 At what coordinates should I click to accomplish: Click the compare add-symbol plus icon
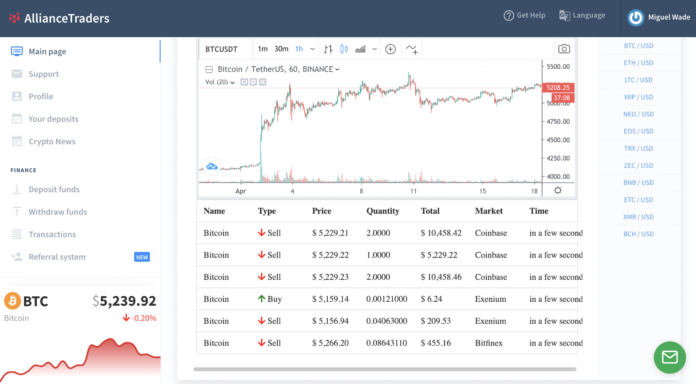[390, 49]
